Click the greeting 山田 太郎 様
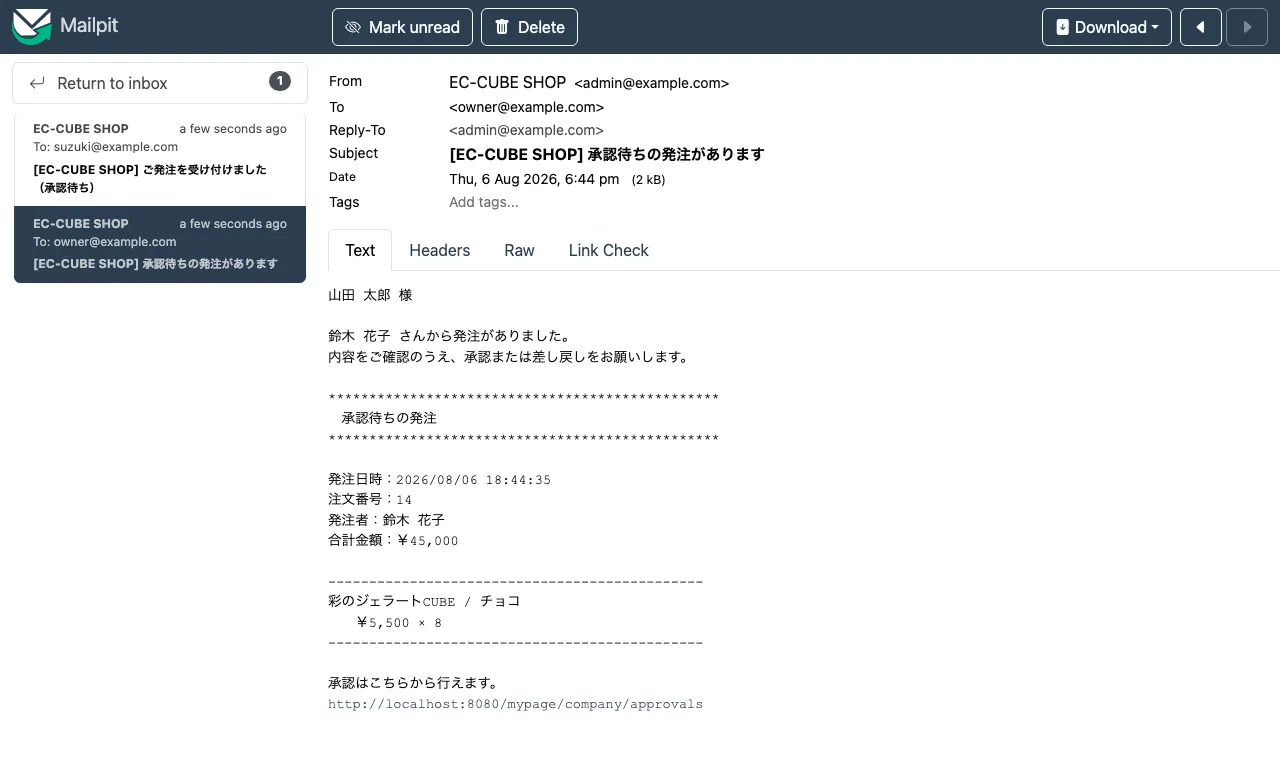 click(370, 295)
